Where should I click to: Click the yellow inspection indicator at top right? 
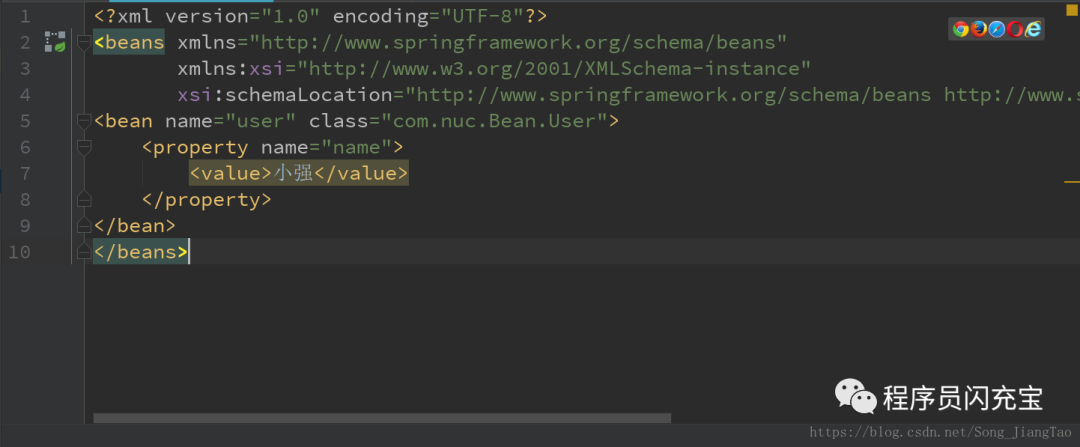pos(1071,10)
